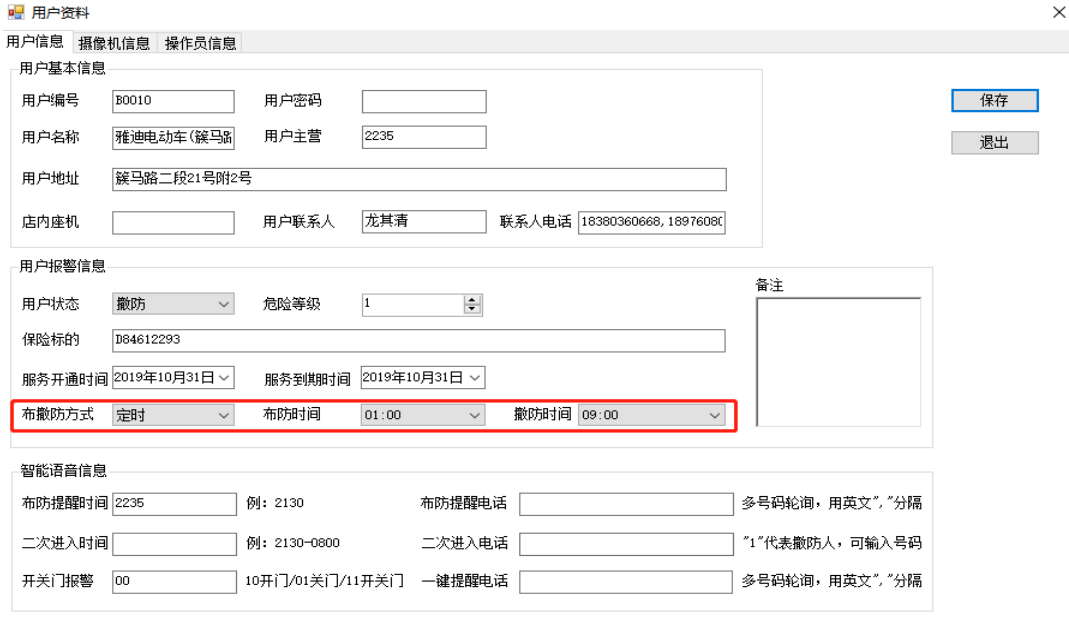Close the 用户资料 window

click(x=1058, y=12)
